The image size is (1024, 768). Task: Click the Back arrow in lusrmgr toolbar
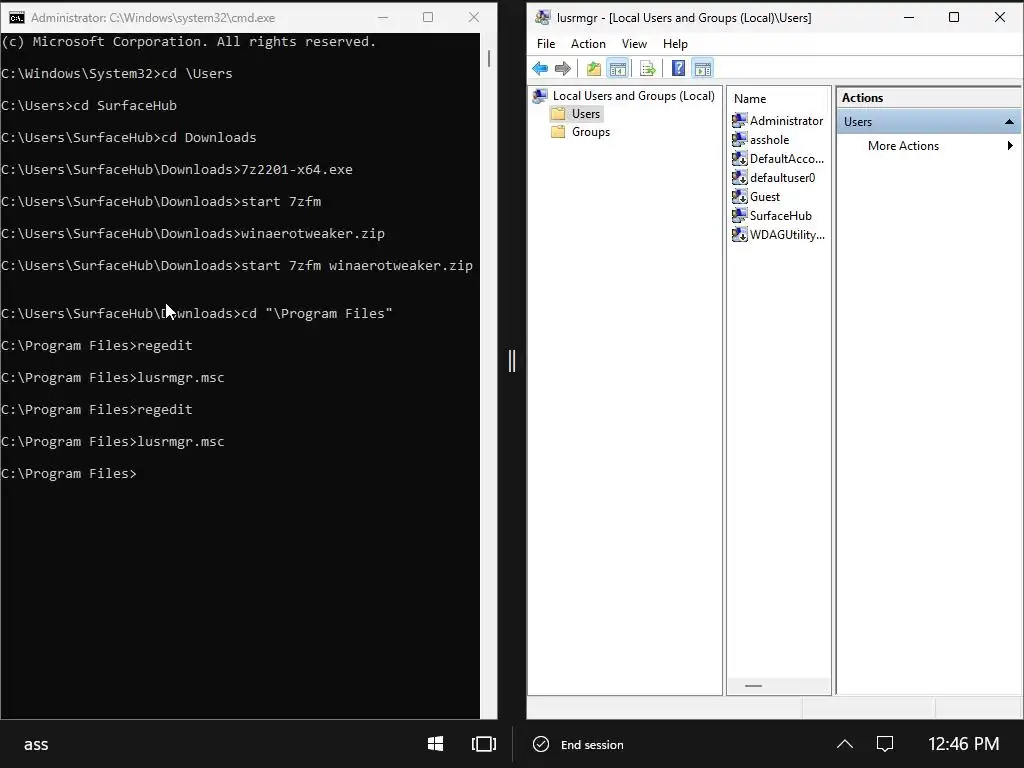[540, 68]
